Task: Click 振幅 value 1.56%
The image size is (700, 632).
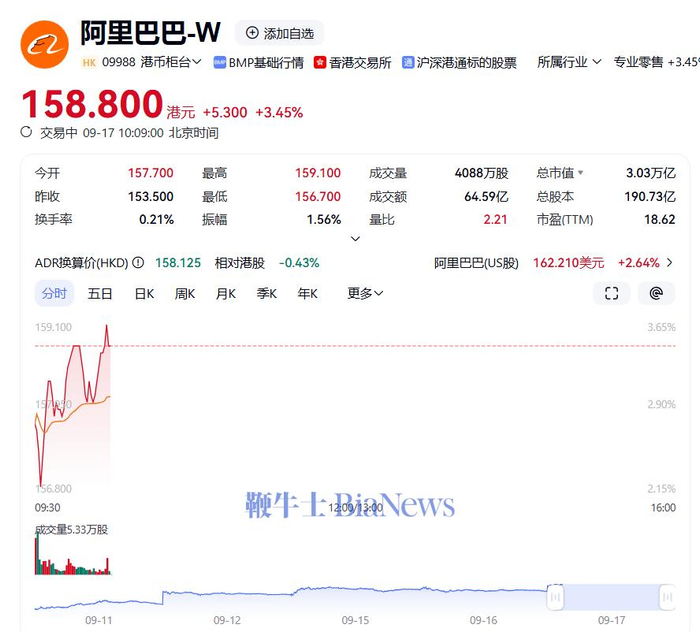Action: (x=324, y=220)
